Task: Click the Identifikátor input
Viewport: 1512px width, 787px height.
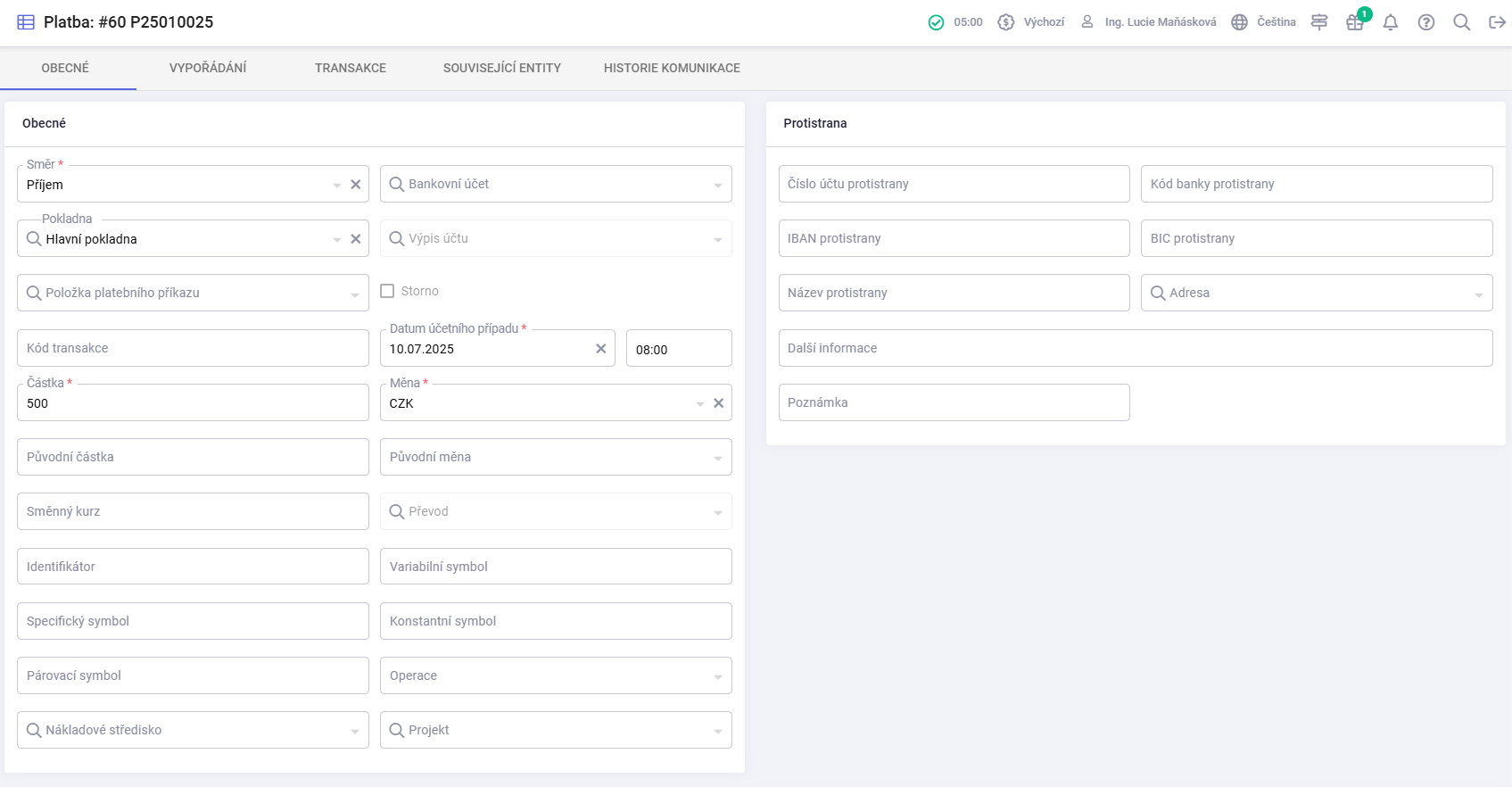Action: coord(193,567)
